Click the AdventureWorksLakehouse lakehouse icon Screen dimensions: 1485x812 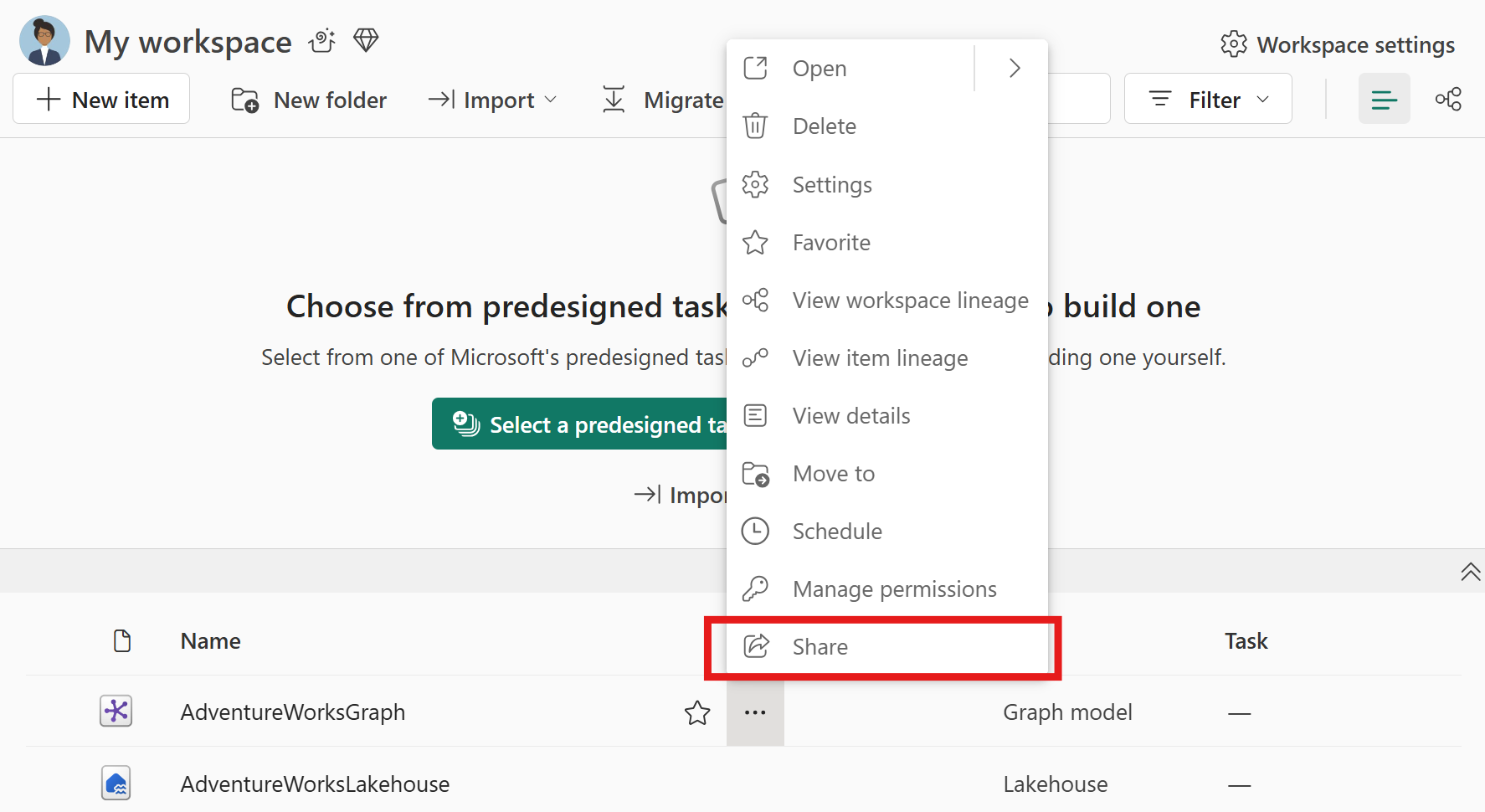[116, 784]
